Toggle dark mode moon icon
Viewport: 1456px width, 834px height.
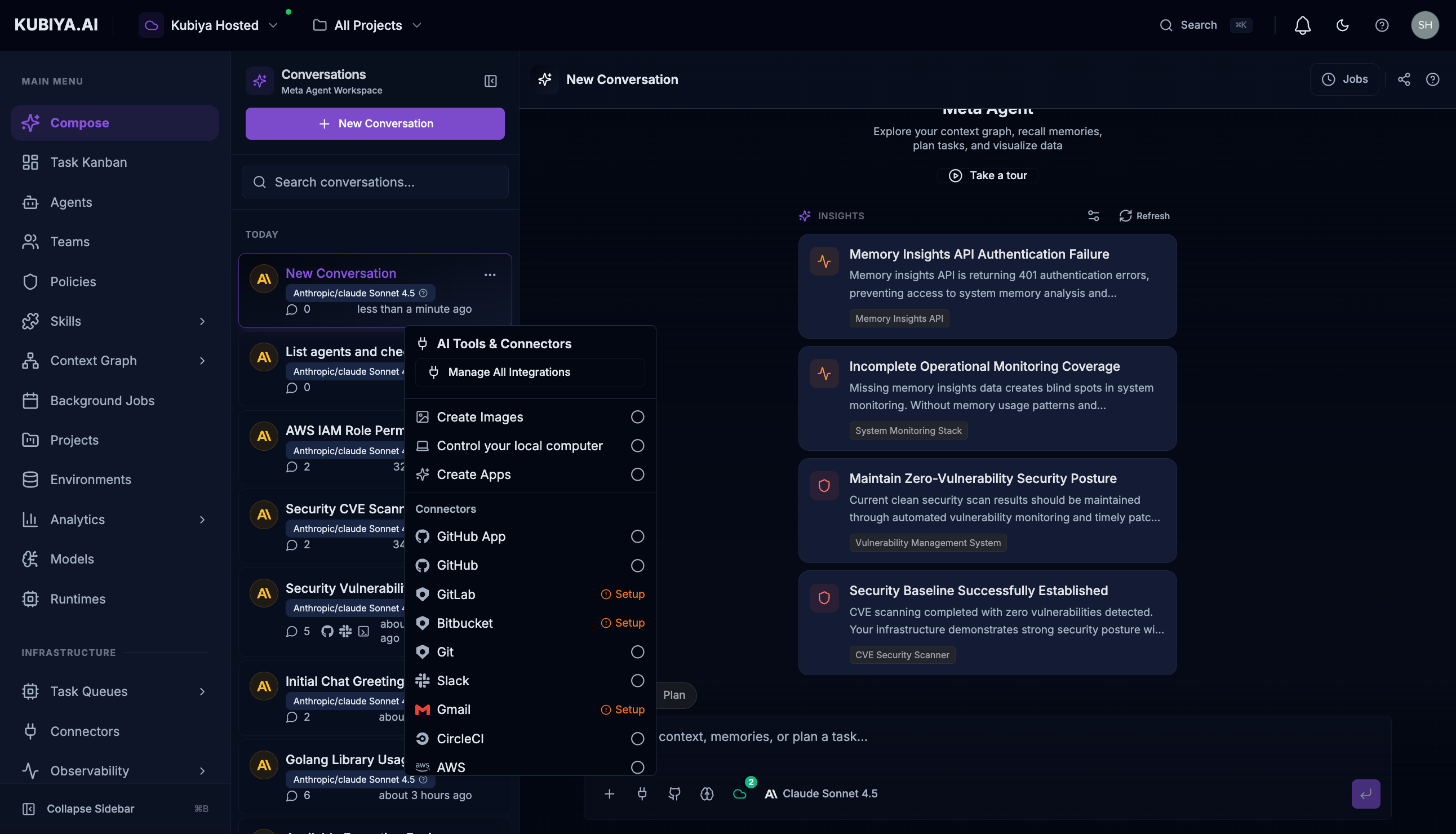(1342, 25)
